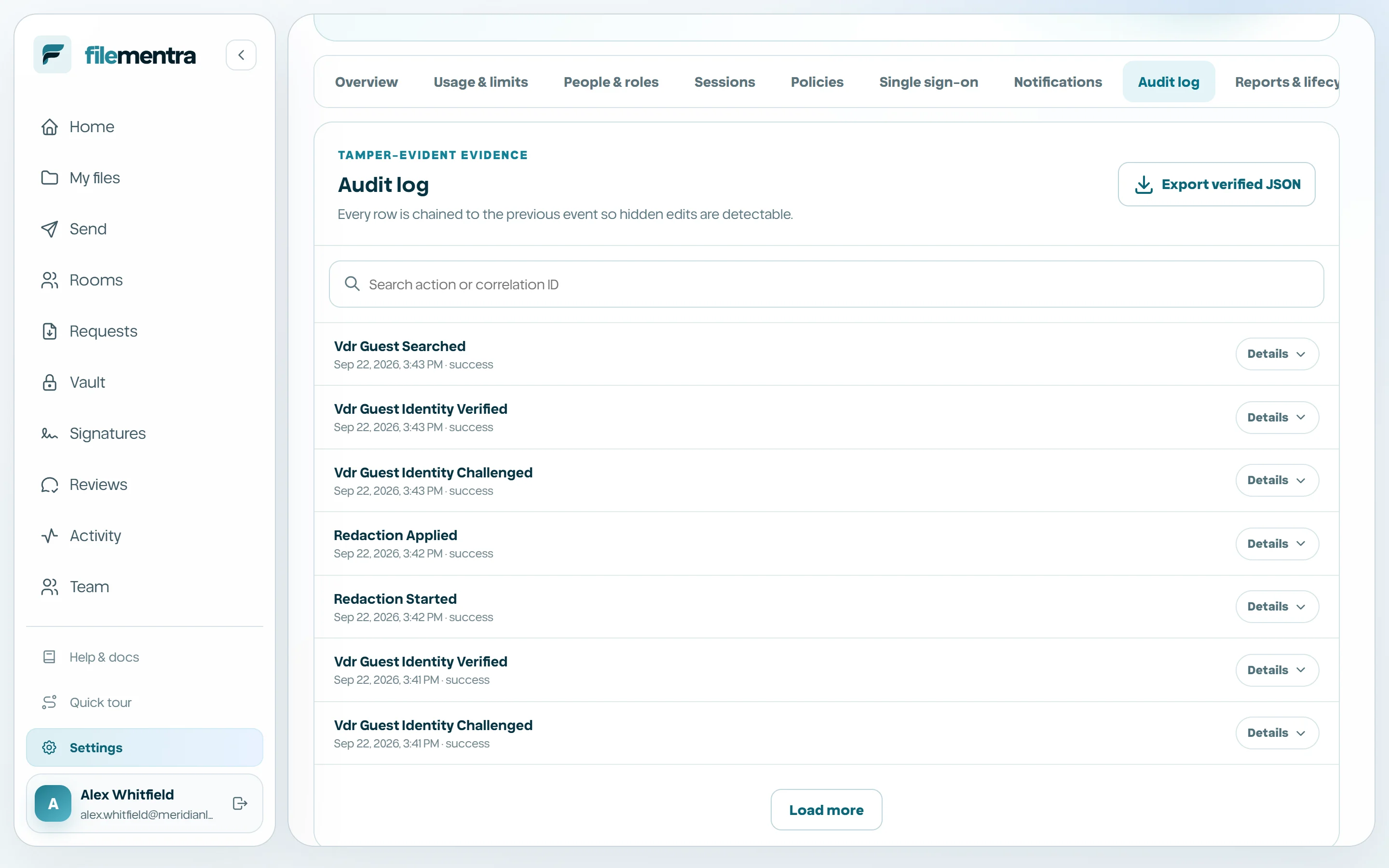
Task: Click the Redaction Applied event title
Action: click(395, 535)
